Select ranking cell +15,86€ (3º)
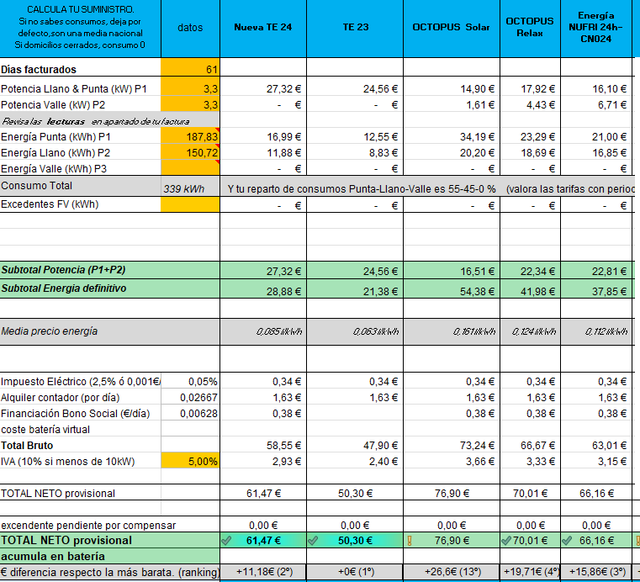640x582 pixels. click(596, 572)
